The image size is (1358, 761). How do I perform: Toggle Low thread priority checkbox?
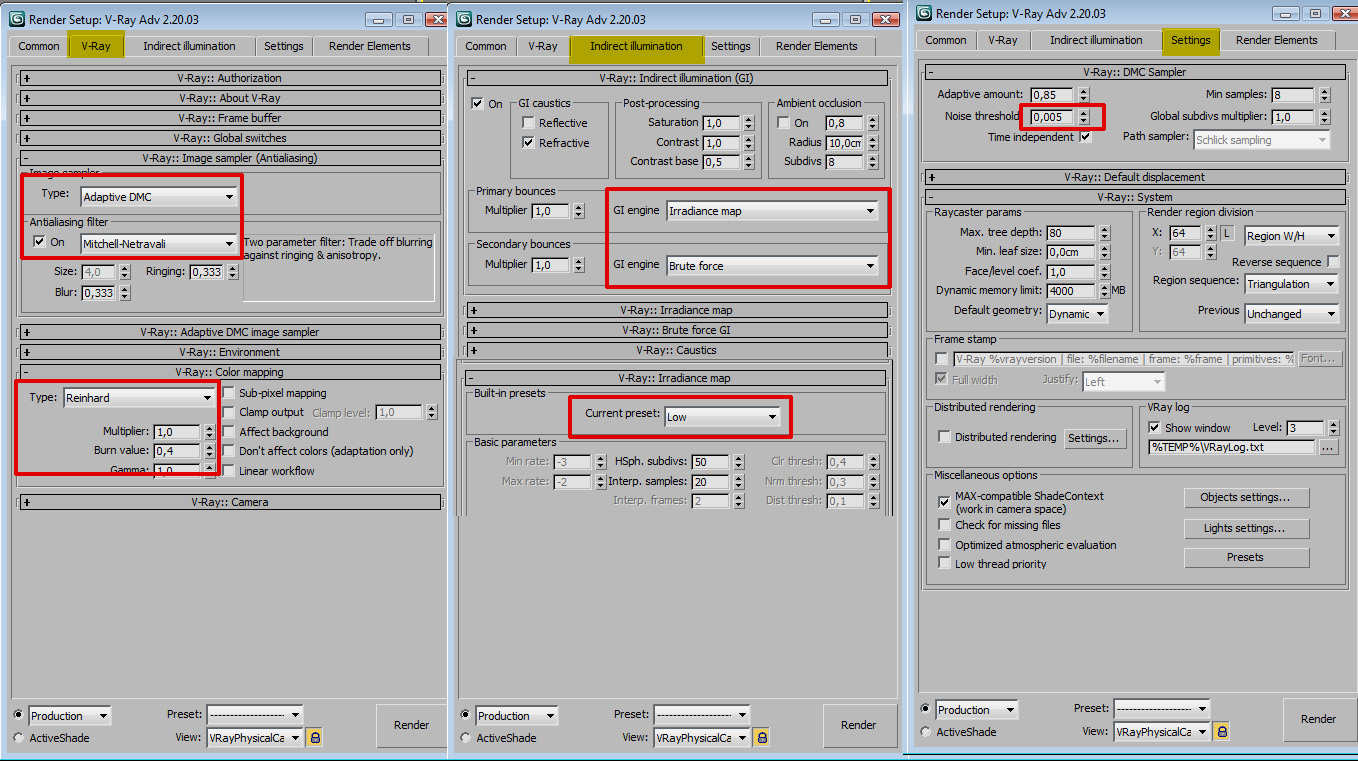click(x=944, y=564)
